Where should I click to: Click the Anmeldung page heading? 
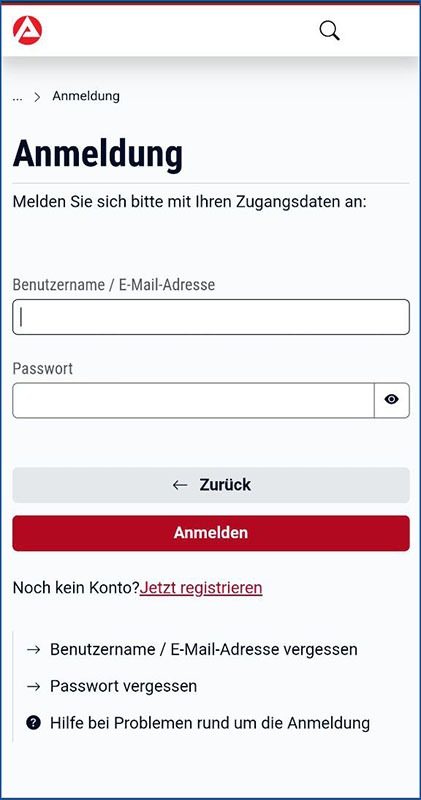click(x=97, y=153)
